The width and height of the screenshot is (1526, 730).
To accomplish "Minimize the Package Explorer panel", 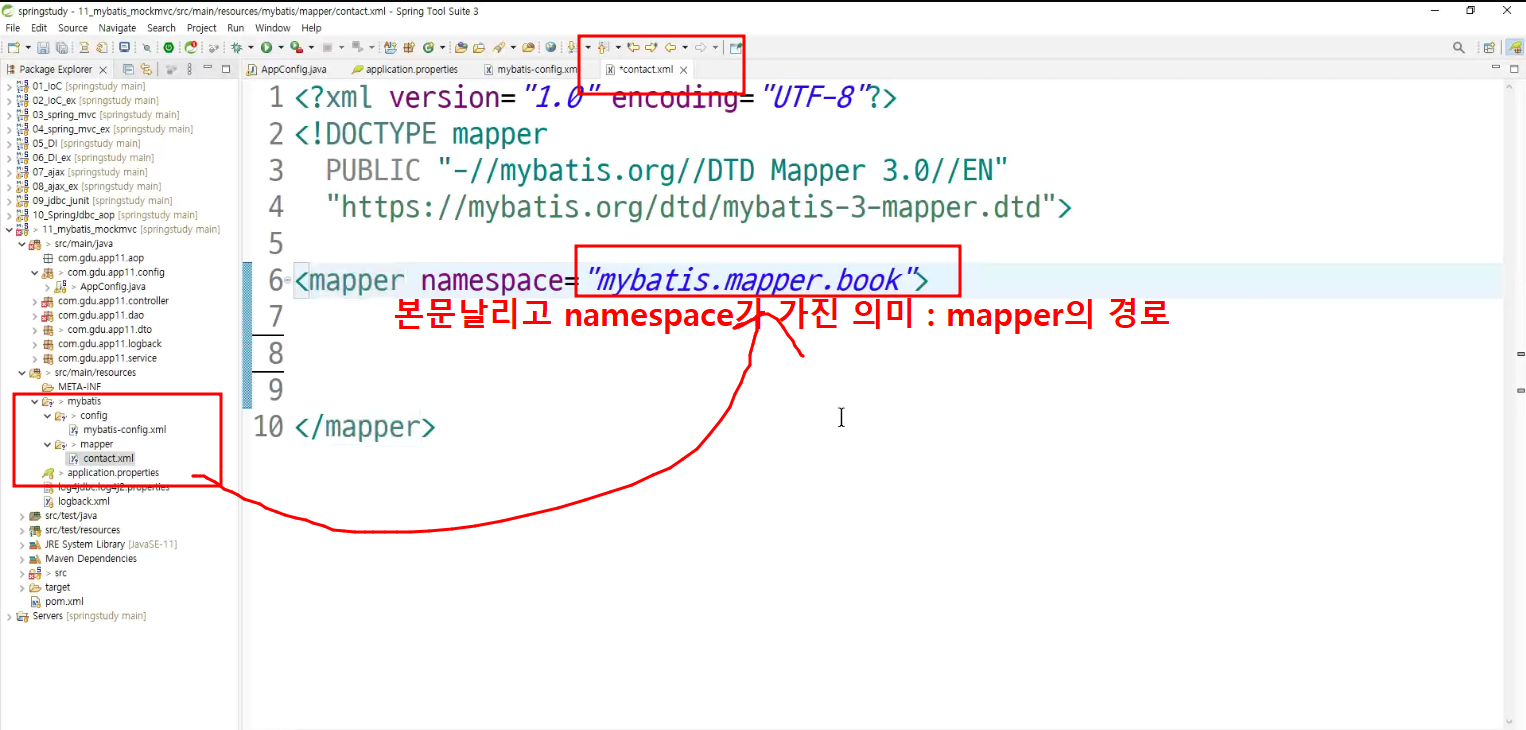I will click(208, 69).
